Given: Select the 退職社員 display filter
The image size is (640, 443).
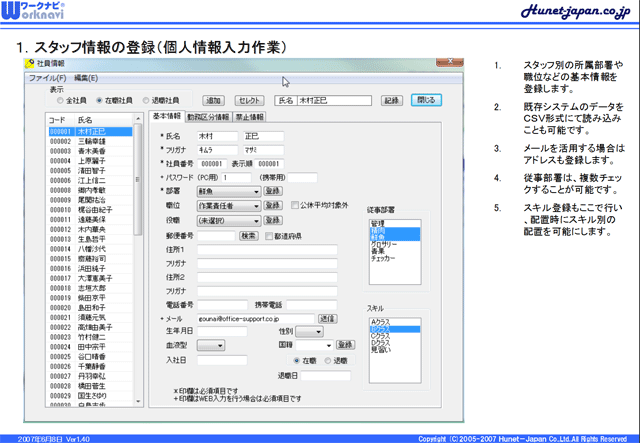Looking at the screenshot, I should 145,101.
